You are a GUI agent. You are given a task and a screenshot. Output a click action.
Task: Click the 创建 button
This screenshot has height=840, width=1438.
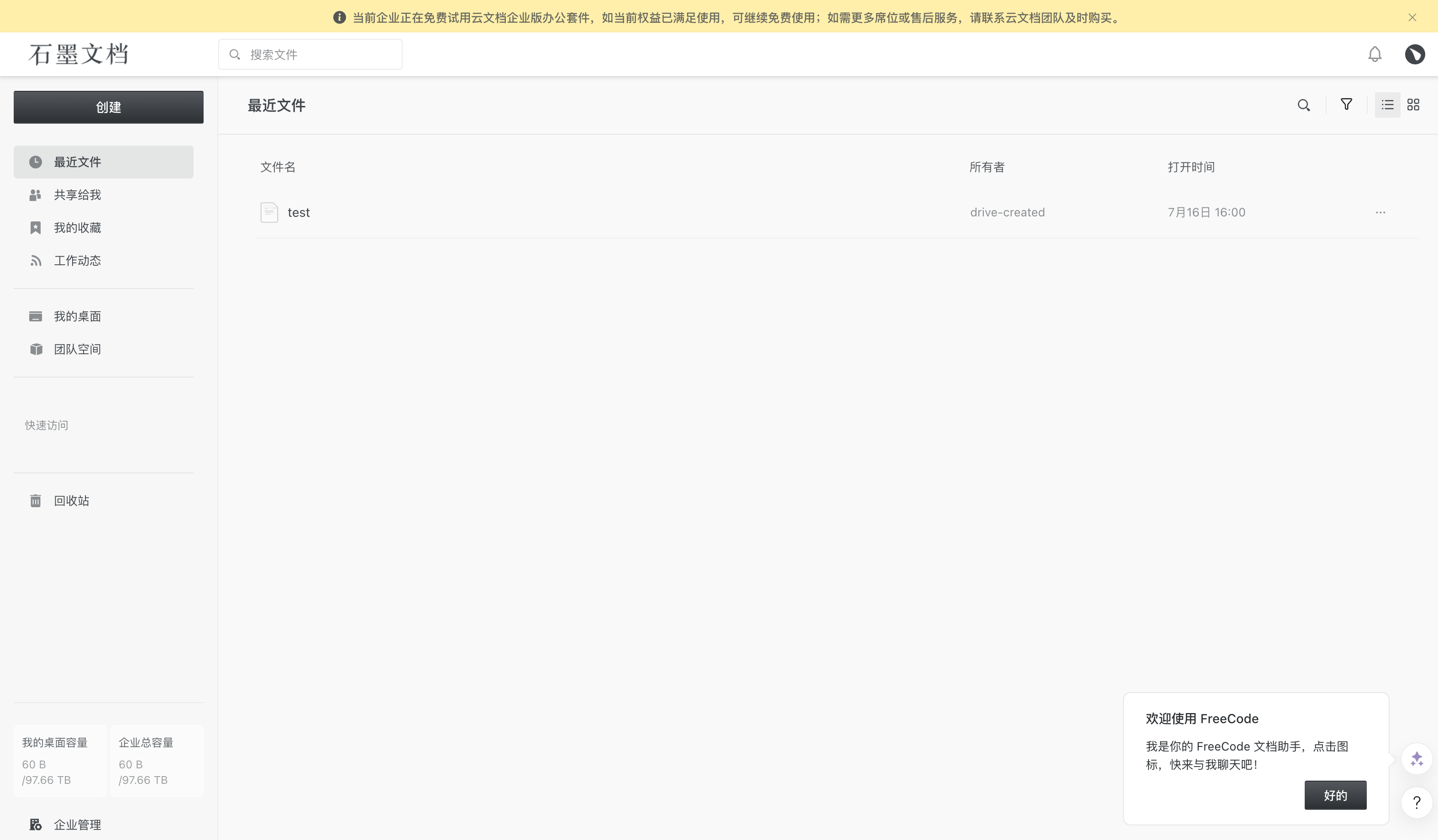click(x=109, y=107)
